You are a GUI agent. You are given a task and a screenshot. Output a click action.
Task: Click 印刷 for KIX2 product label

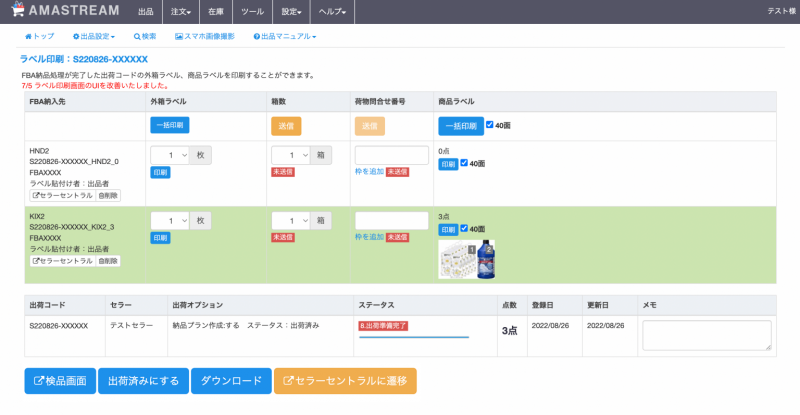click(x=448, y=230)
